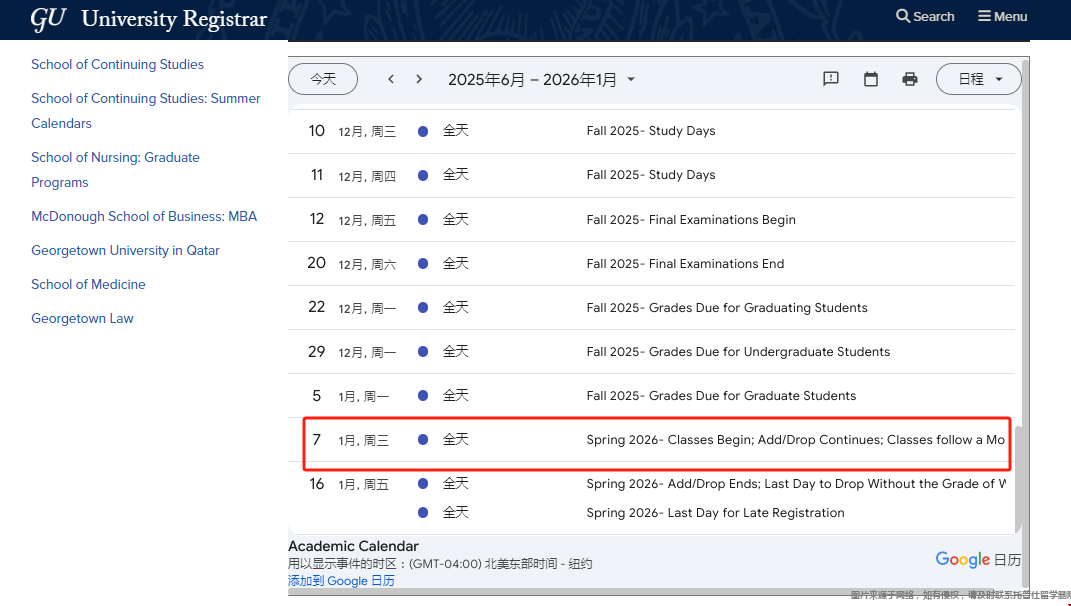
Task: Open the Georgetown Law link
Action: click(x=82, y=318)
